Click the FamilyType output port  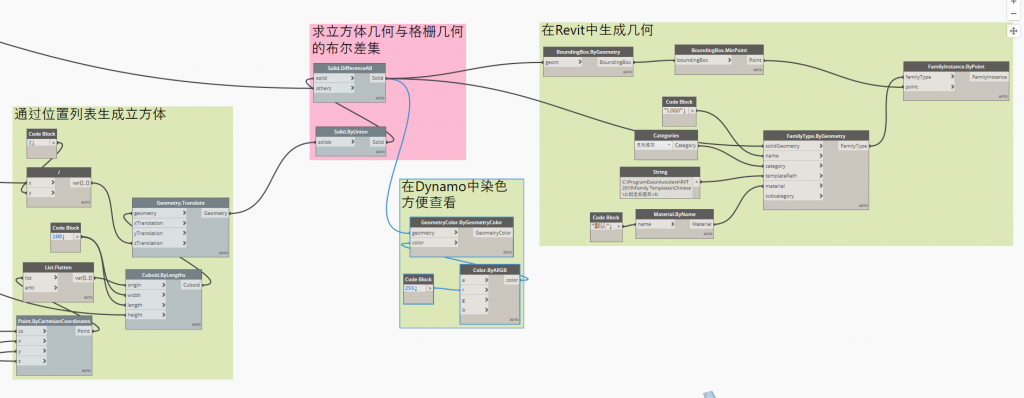(x=854, y=146)
